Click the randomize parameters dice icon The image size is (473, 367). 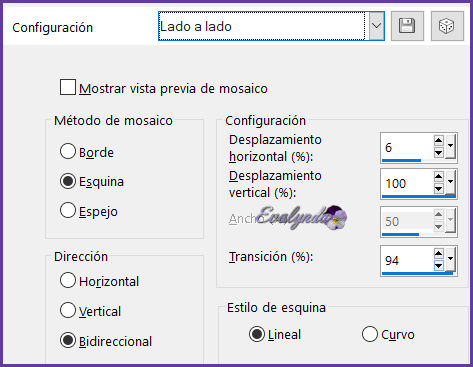tap(447, 26)
